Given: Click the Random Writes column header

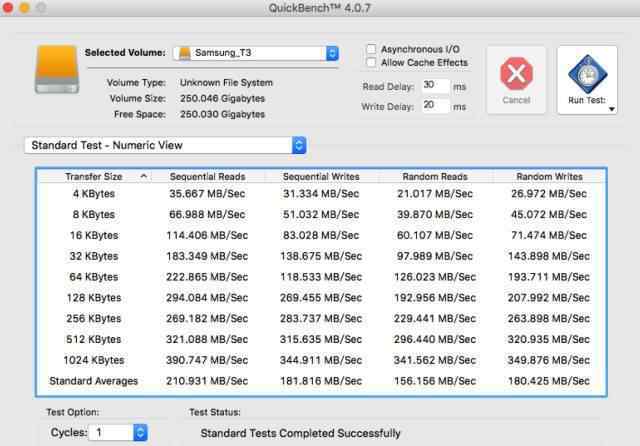Looking at the screenshot, I should 549,176.
